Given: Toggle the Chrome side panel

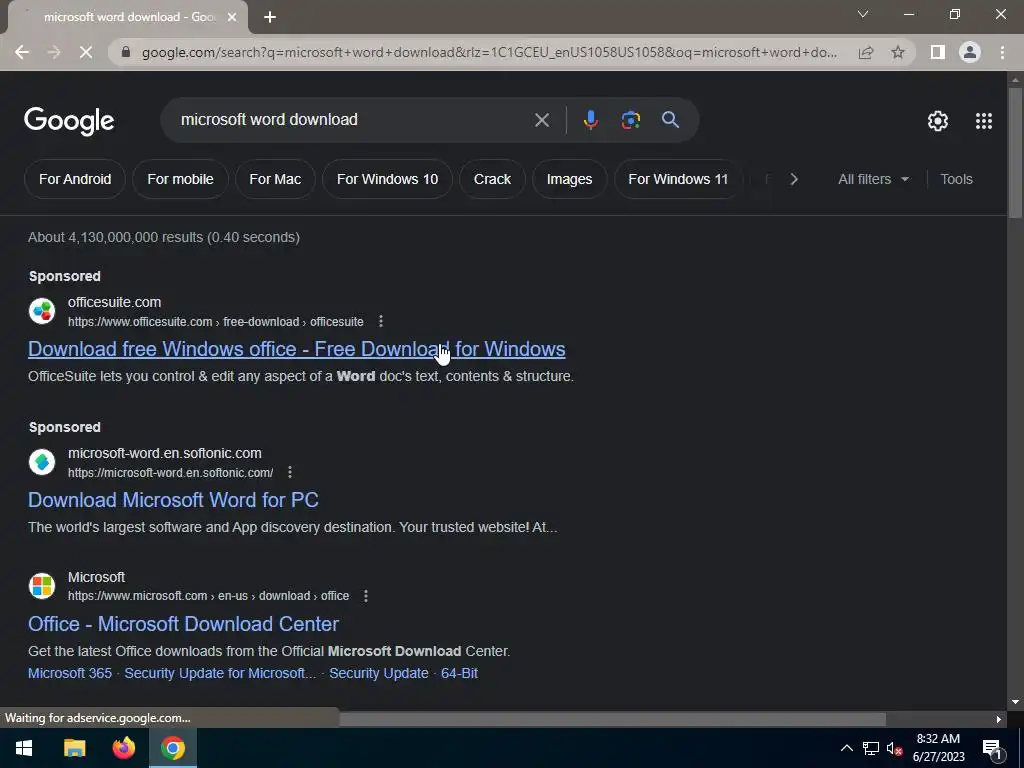Looking at the screenshot, I should point(937,52).
